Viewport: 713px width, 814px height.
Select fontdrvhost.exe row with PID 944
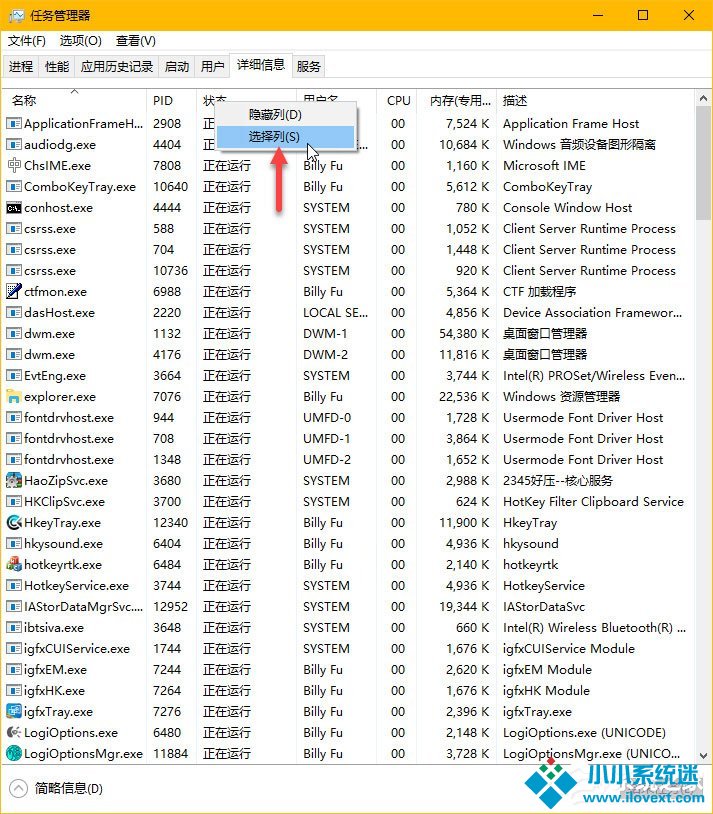coord(348,417)
